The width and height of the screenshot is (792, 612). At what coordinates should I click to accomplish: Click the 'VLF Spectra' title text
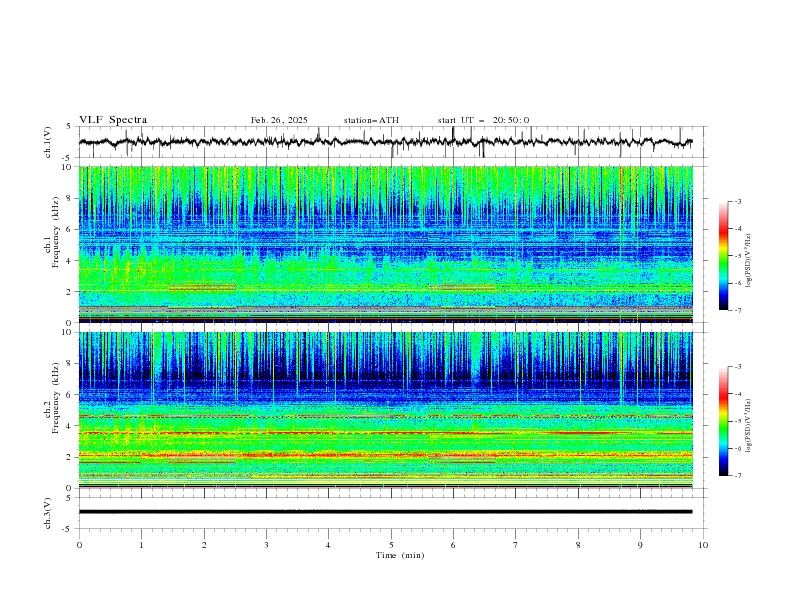(x=113, y=120)
